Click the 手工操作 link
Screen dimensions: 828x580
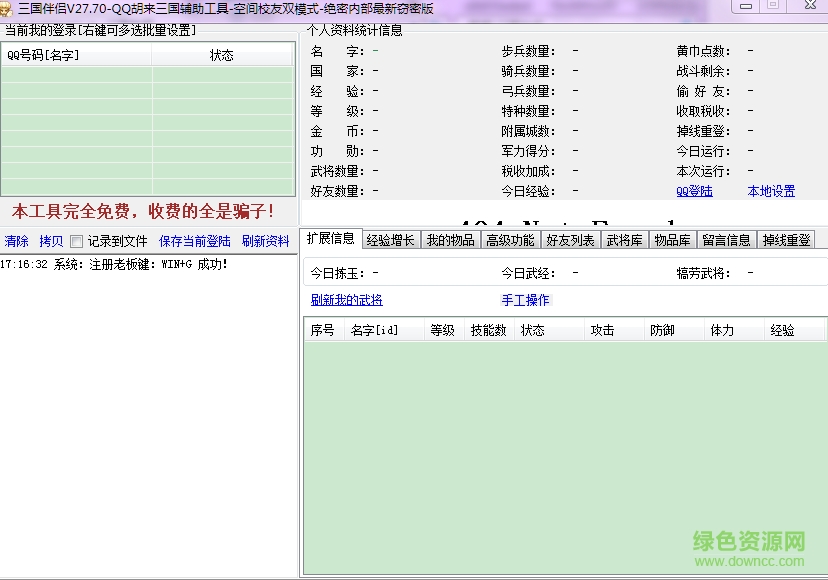pyautogui.click(x=525, y=300)
